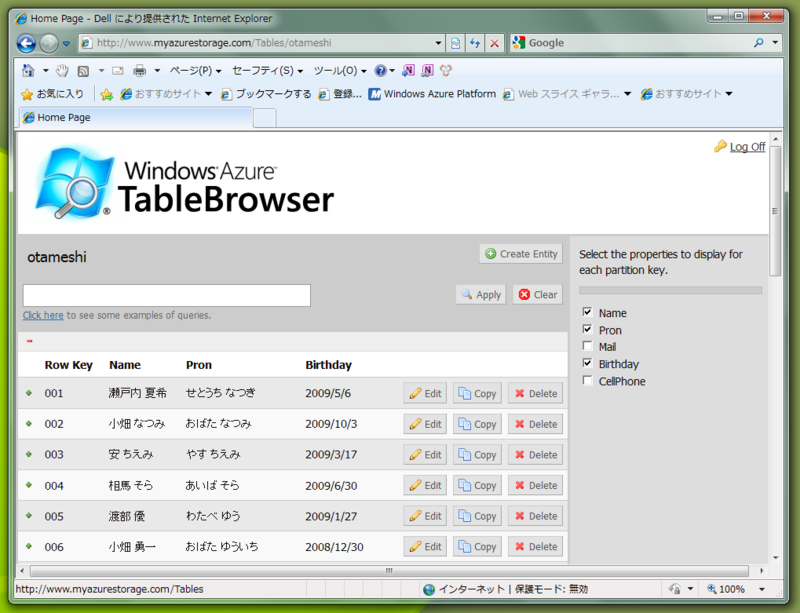Click the Google search box
The image size is (800, 613).
click(x=633, y=43)
